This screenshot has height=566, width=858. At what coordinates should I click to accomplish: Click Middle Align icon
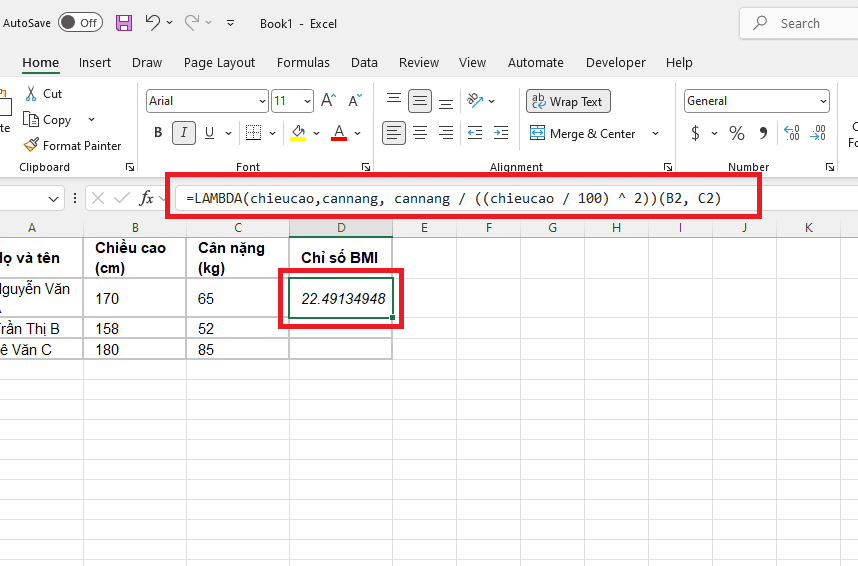420,101
